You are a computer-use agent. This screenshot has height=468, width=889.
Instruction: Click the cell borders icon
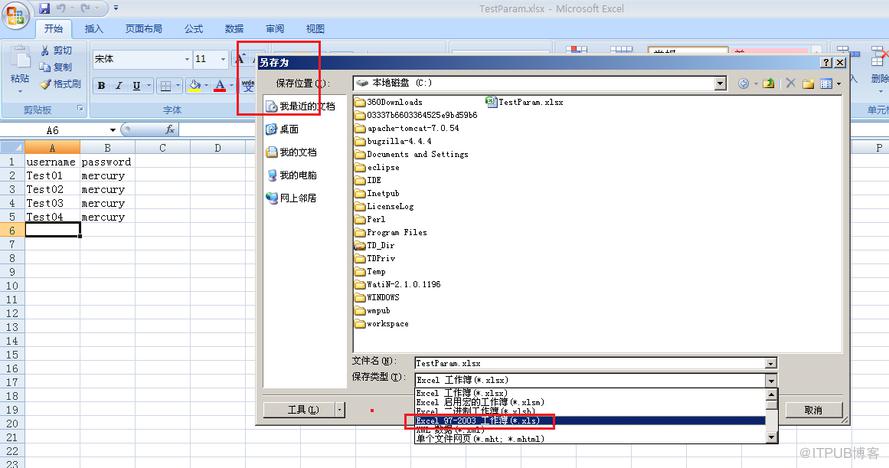pos(166,86)
